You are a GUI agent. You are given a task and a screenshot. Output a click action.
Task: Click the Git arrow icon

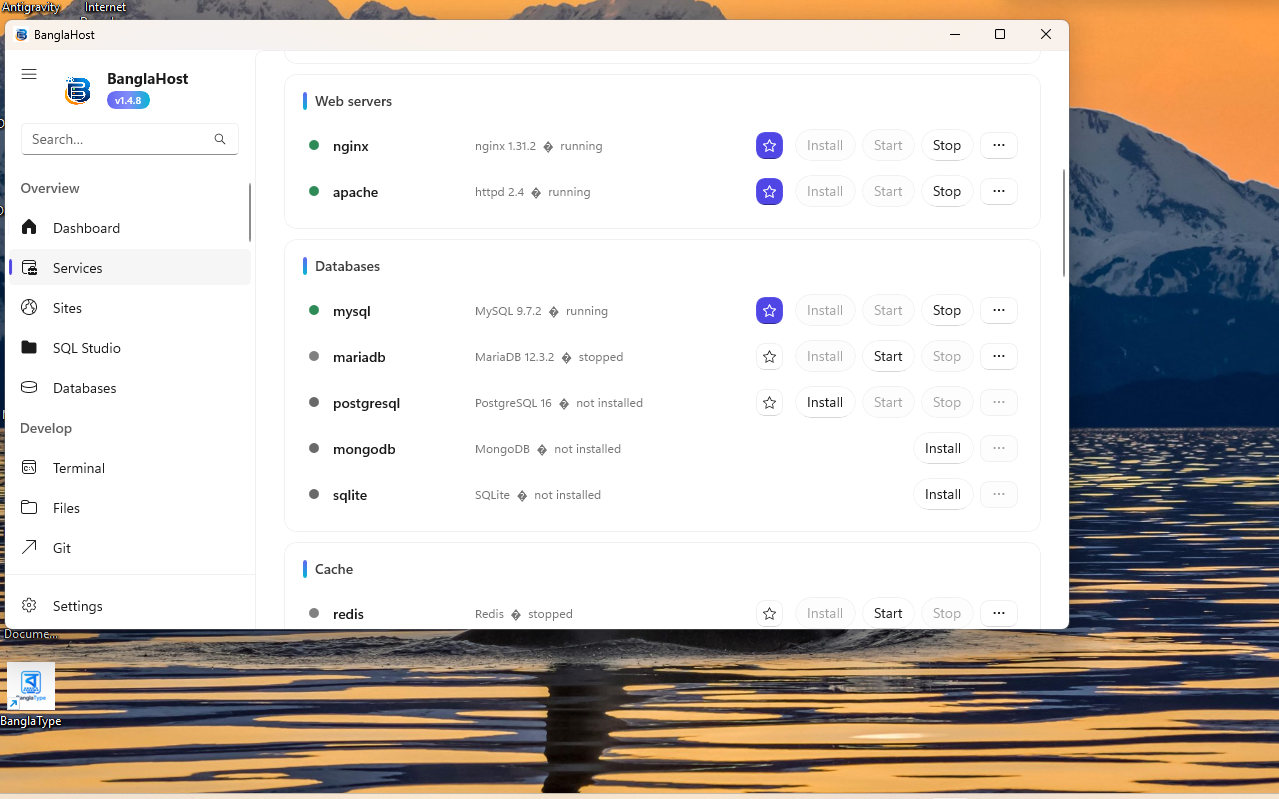coord(29,548)
